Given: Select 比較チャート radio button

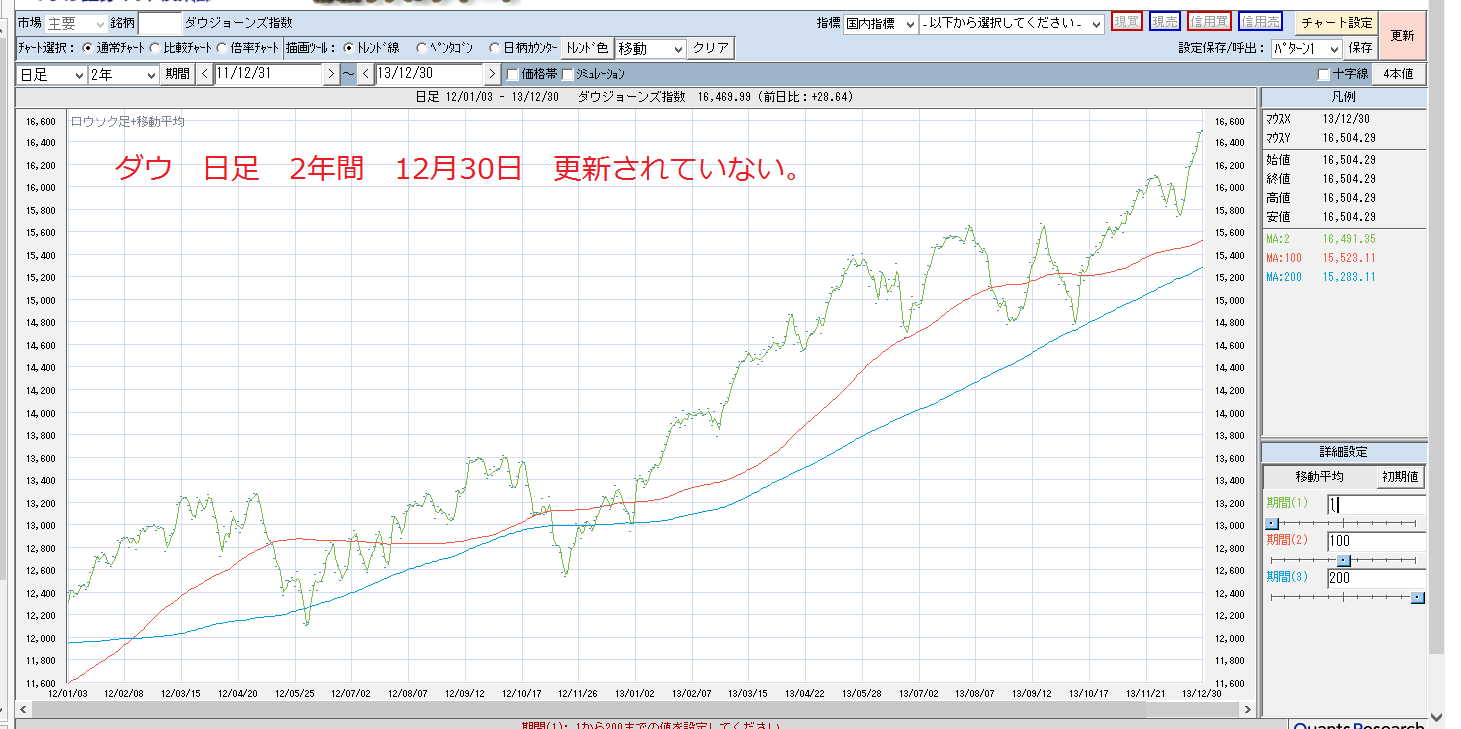Looking at the screenshot, I should point(155,47).
